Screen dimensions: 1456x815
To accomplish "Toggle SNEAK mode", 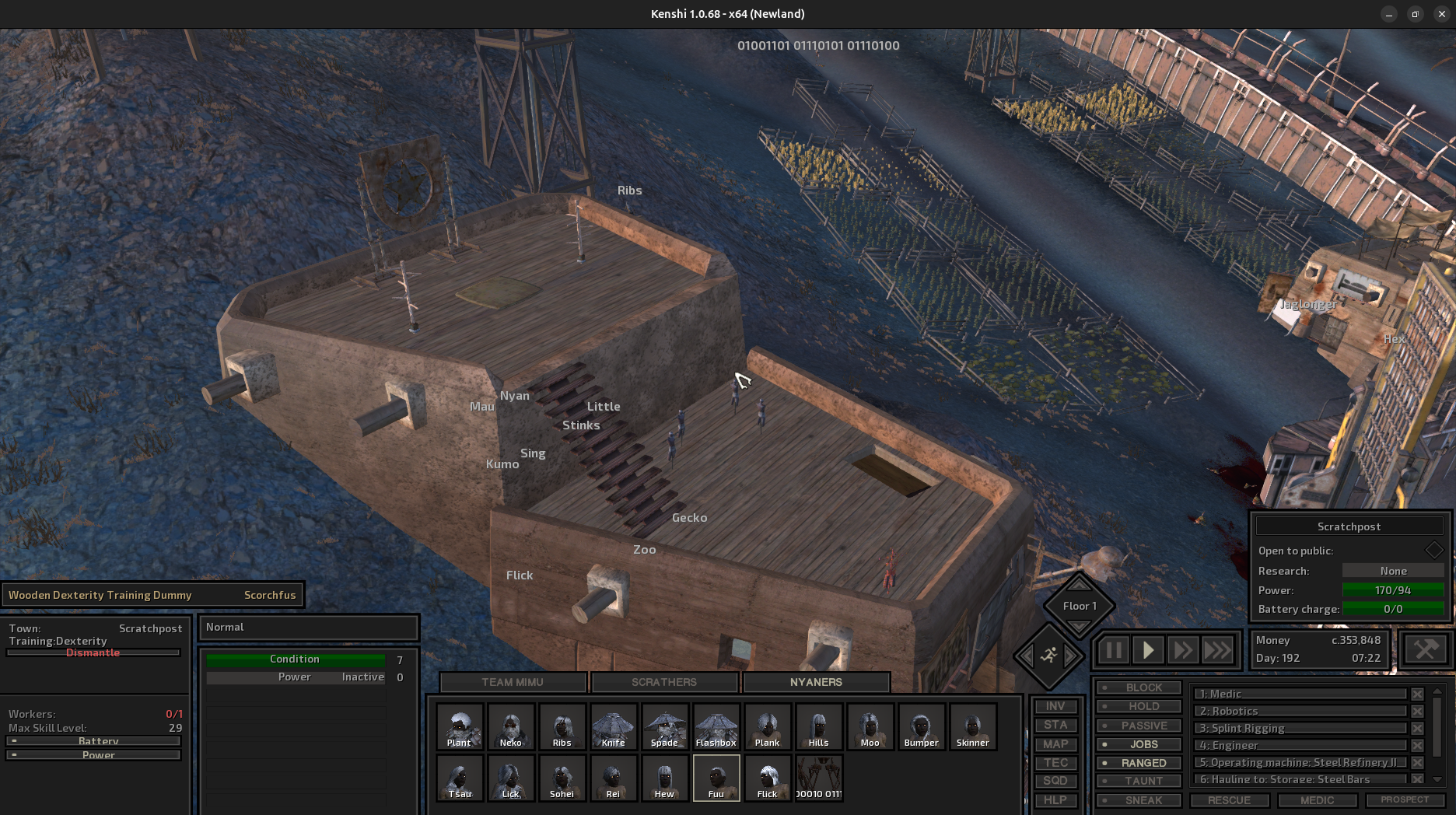I will point(1139,800).
